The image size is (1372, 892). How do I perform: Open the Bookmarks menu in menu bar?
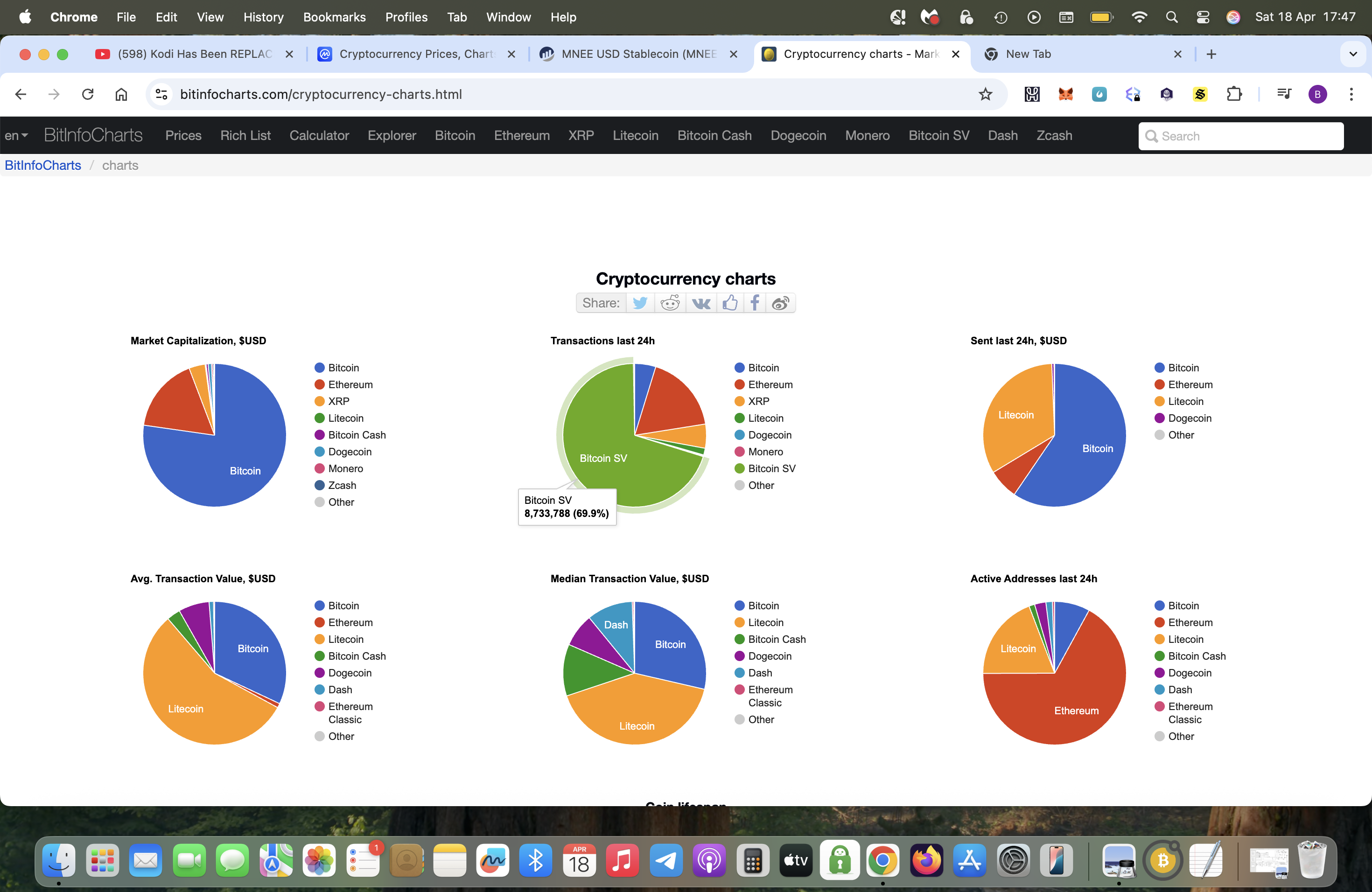click(334, 17)
